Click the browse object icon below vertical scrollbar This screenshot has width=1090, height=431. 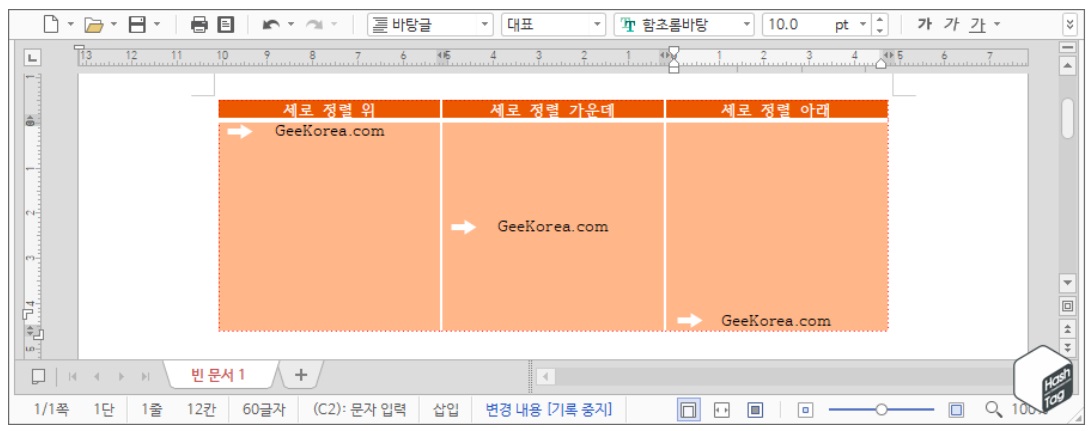point(1067,305)
